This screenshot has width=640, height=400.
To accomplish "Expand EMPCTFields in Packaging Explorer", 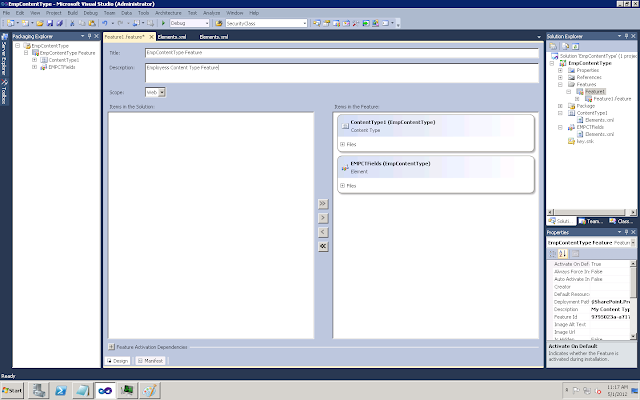I will pyautogui.click(x=34, y=67).
